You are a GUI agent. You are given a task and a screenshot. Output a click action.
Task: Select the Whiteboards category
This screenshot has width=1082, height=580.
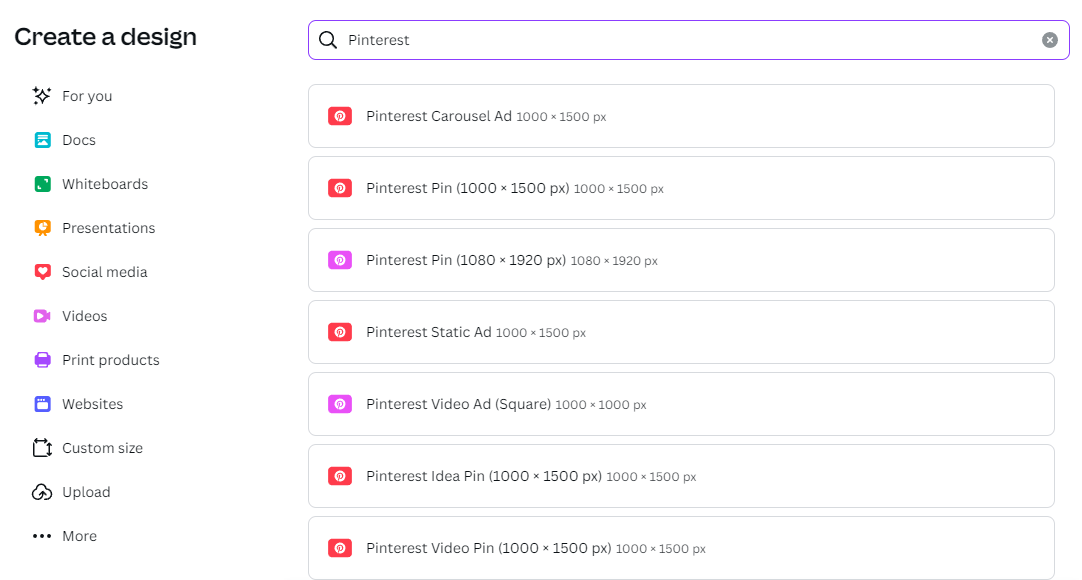pyautogui.click(x=105, y=184)
